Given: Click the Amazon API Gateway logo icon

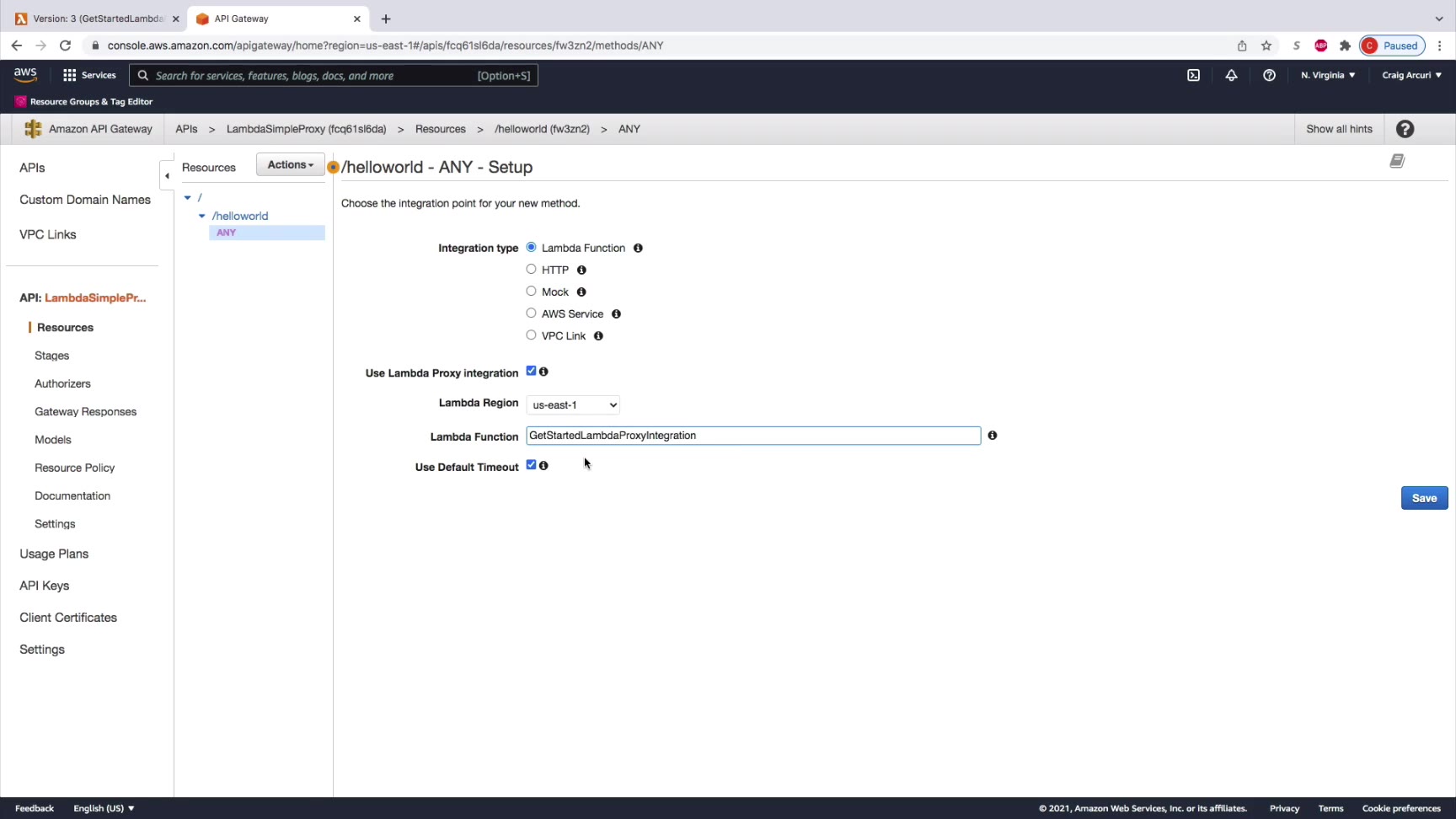Looking at the screenshot, I should click(x=33, y=129).
